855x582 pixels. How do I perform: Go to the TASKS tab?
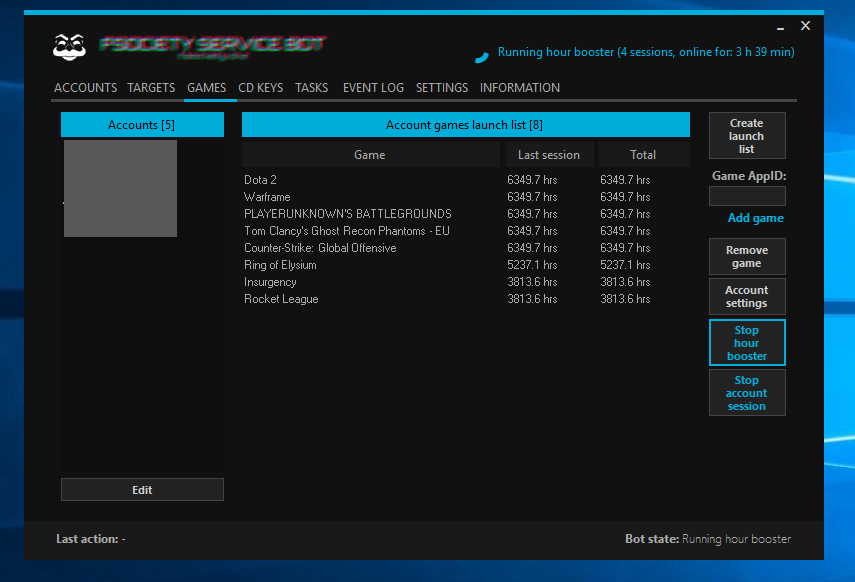311,88
